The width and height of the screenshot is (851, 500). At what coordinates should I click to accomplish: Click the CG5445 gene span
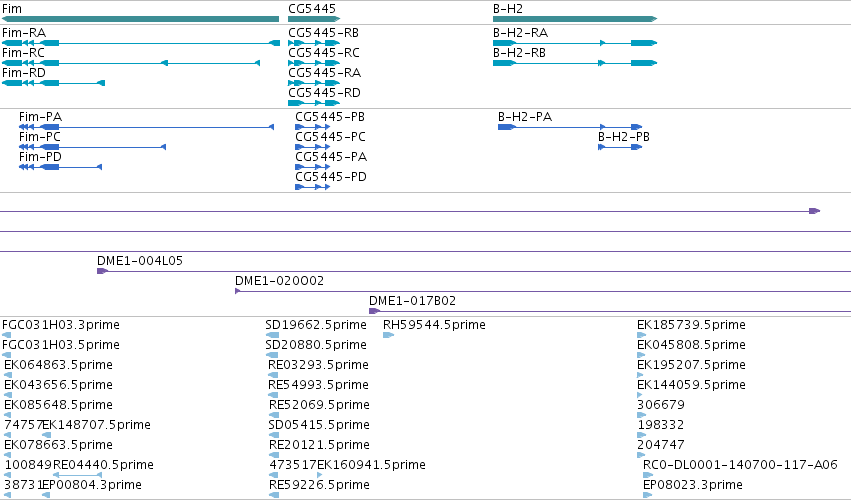click(314, 19)
